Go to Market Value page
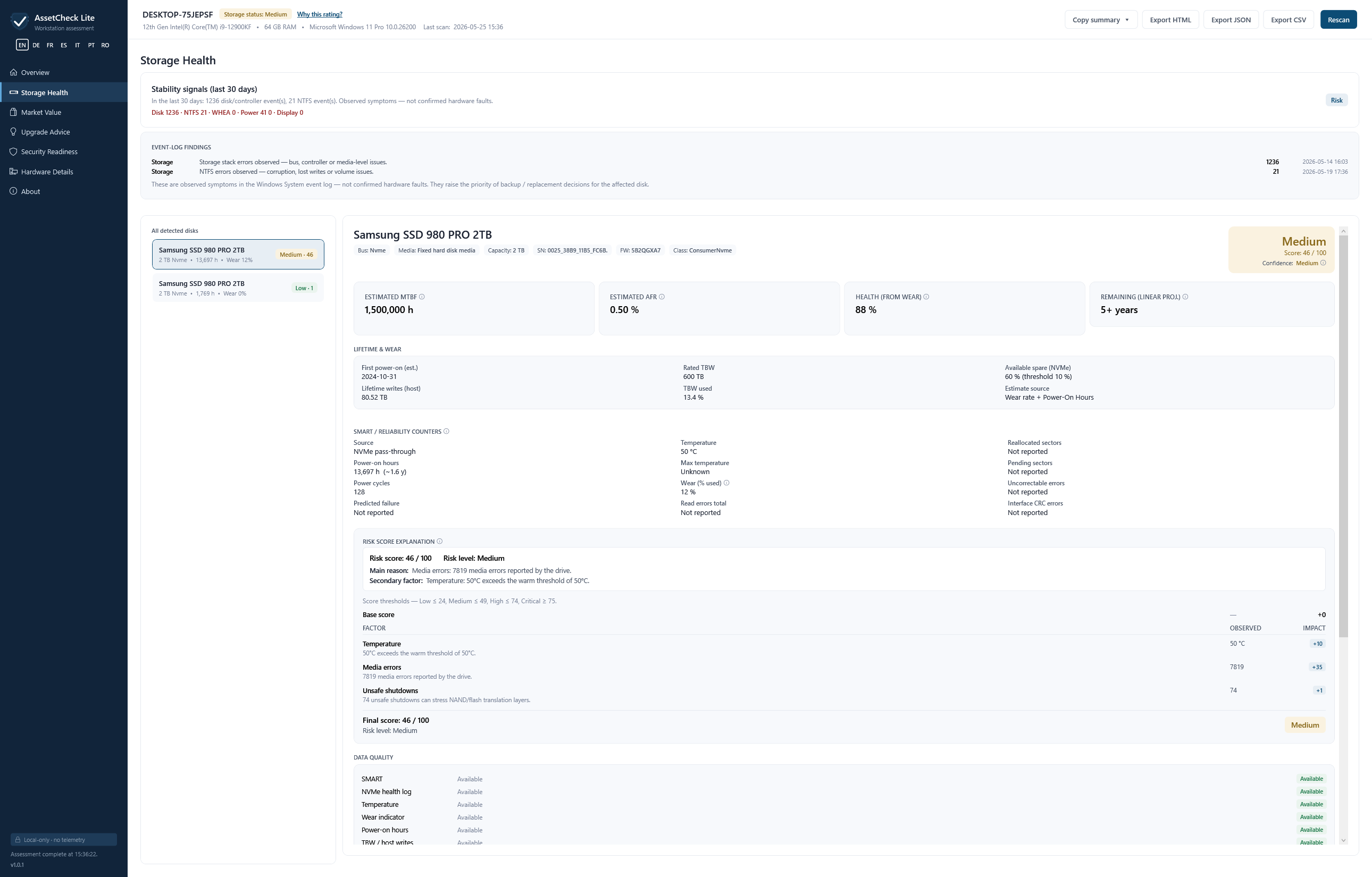 coord(64,112)
